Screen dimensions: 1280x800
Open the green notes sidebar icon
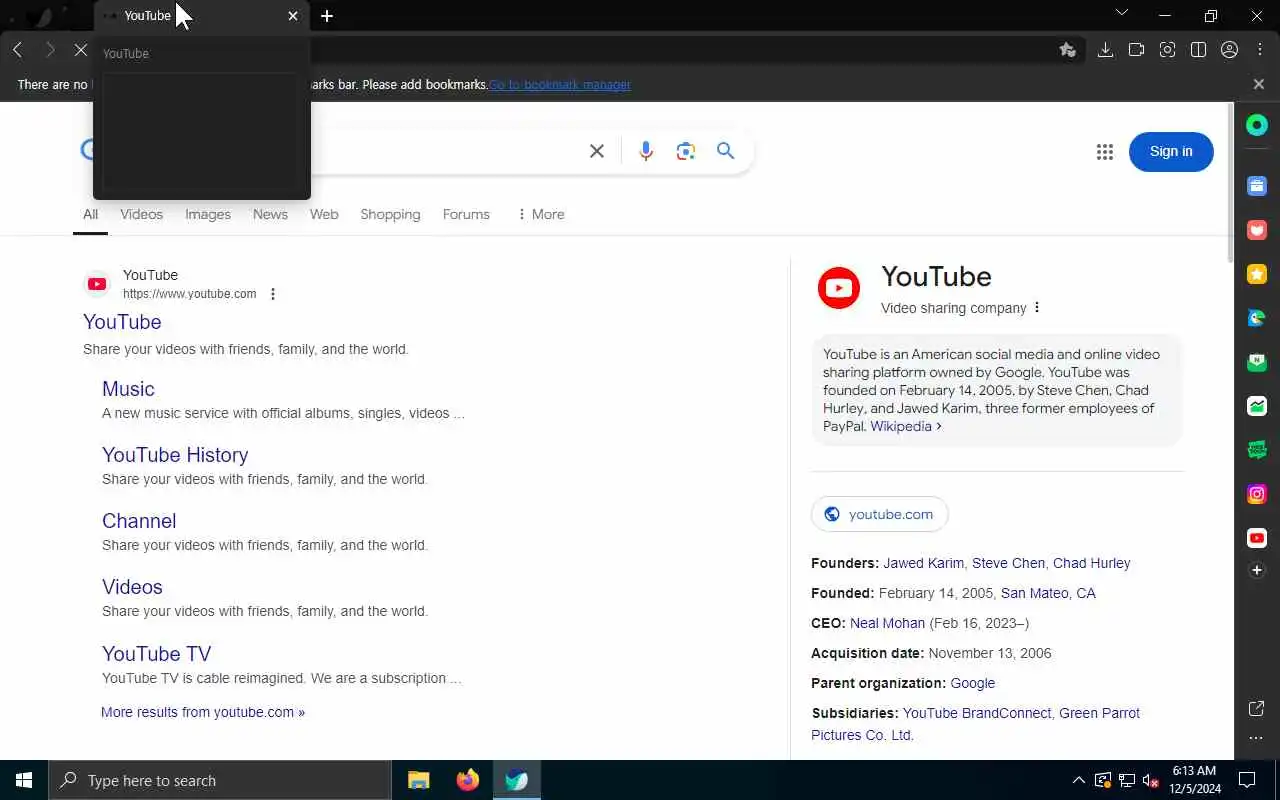[x=1257, y=362]
